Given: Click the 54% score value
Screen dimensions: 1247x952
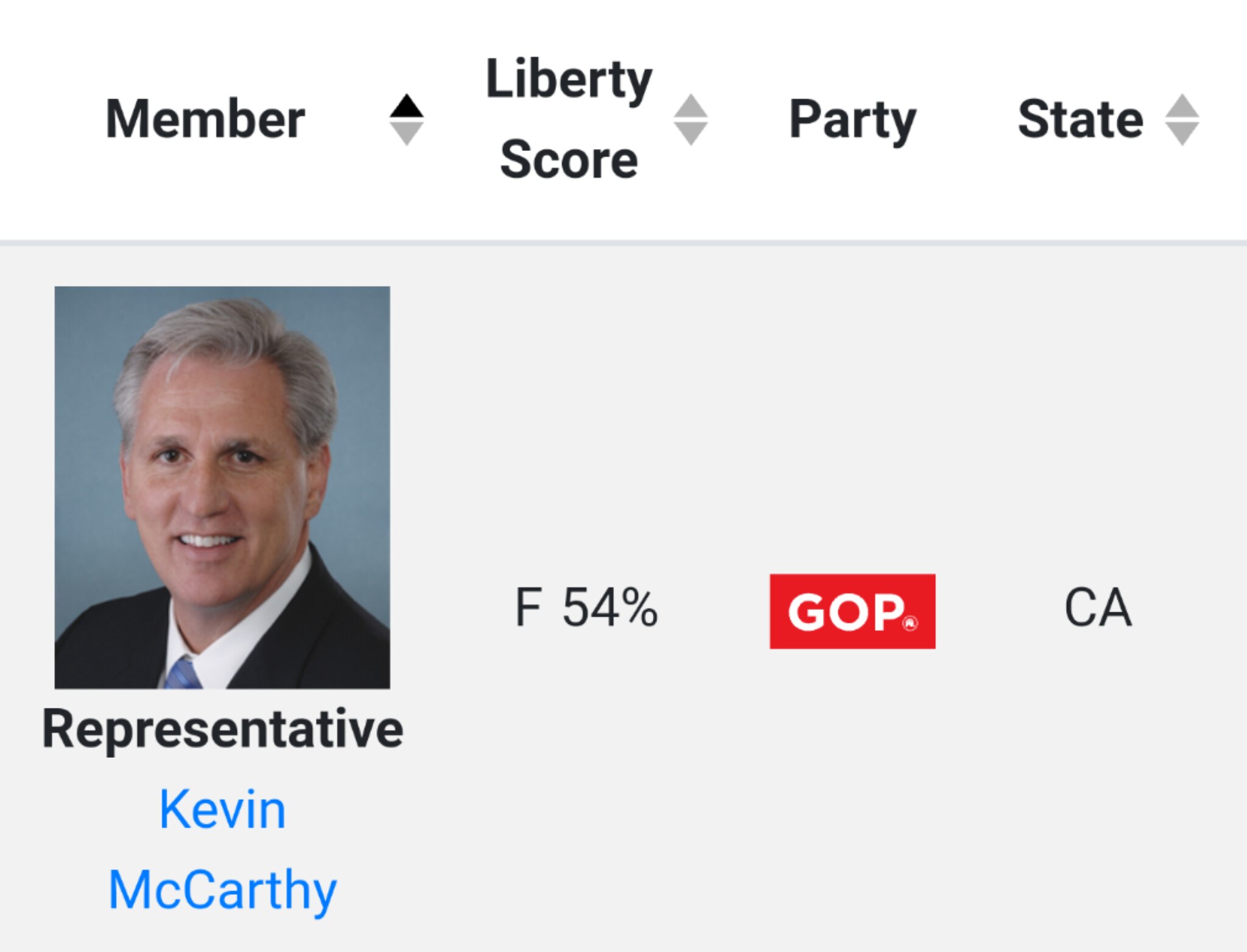Looking at the screenshot, I should 610,607.
